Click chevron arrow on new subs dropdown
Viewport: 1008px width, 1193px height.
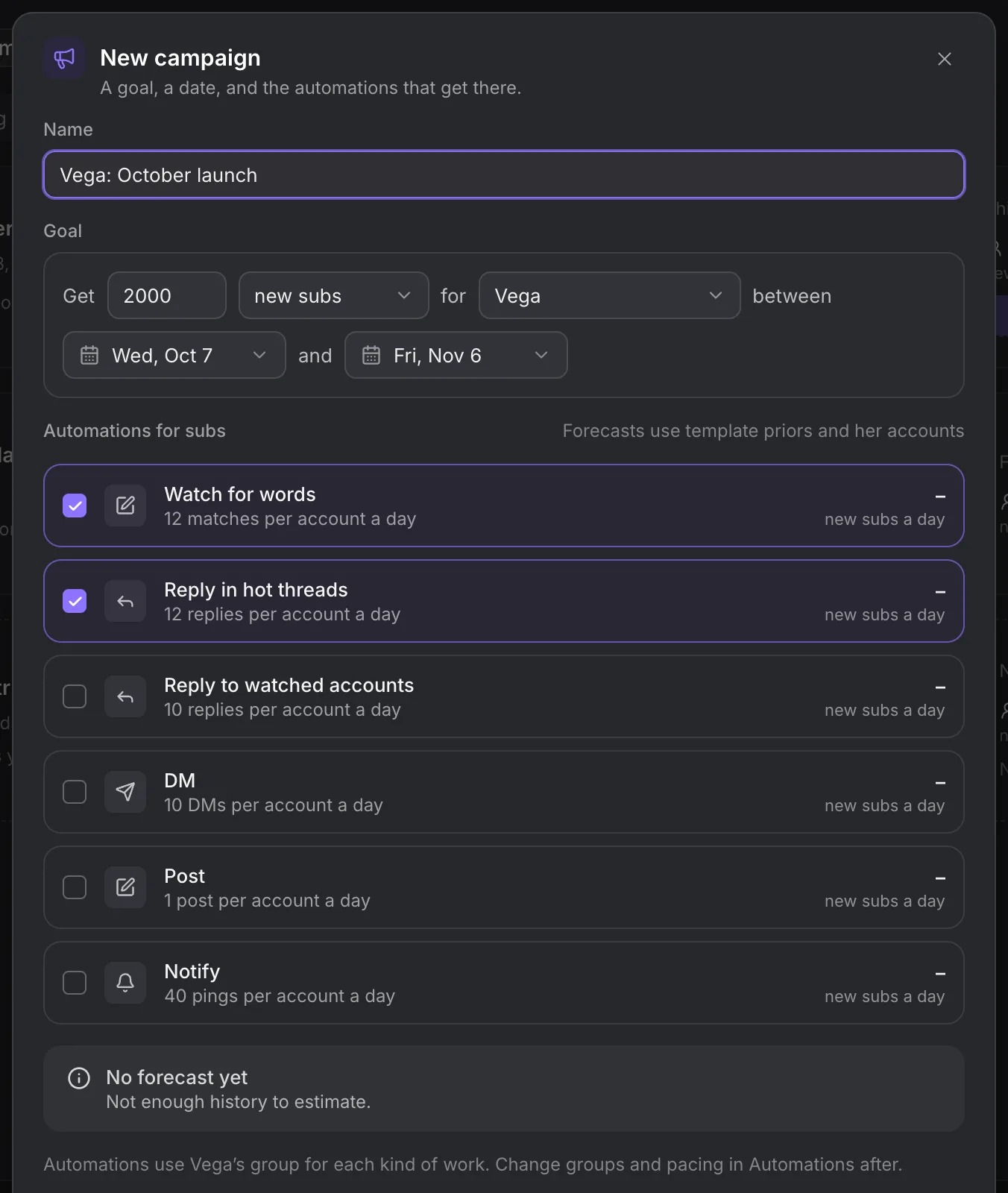pos(404,295)
